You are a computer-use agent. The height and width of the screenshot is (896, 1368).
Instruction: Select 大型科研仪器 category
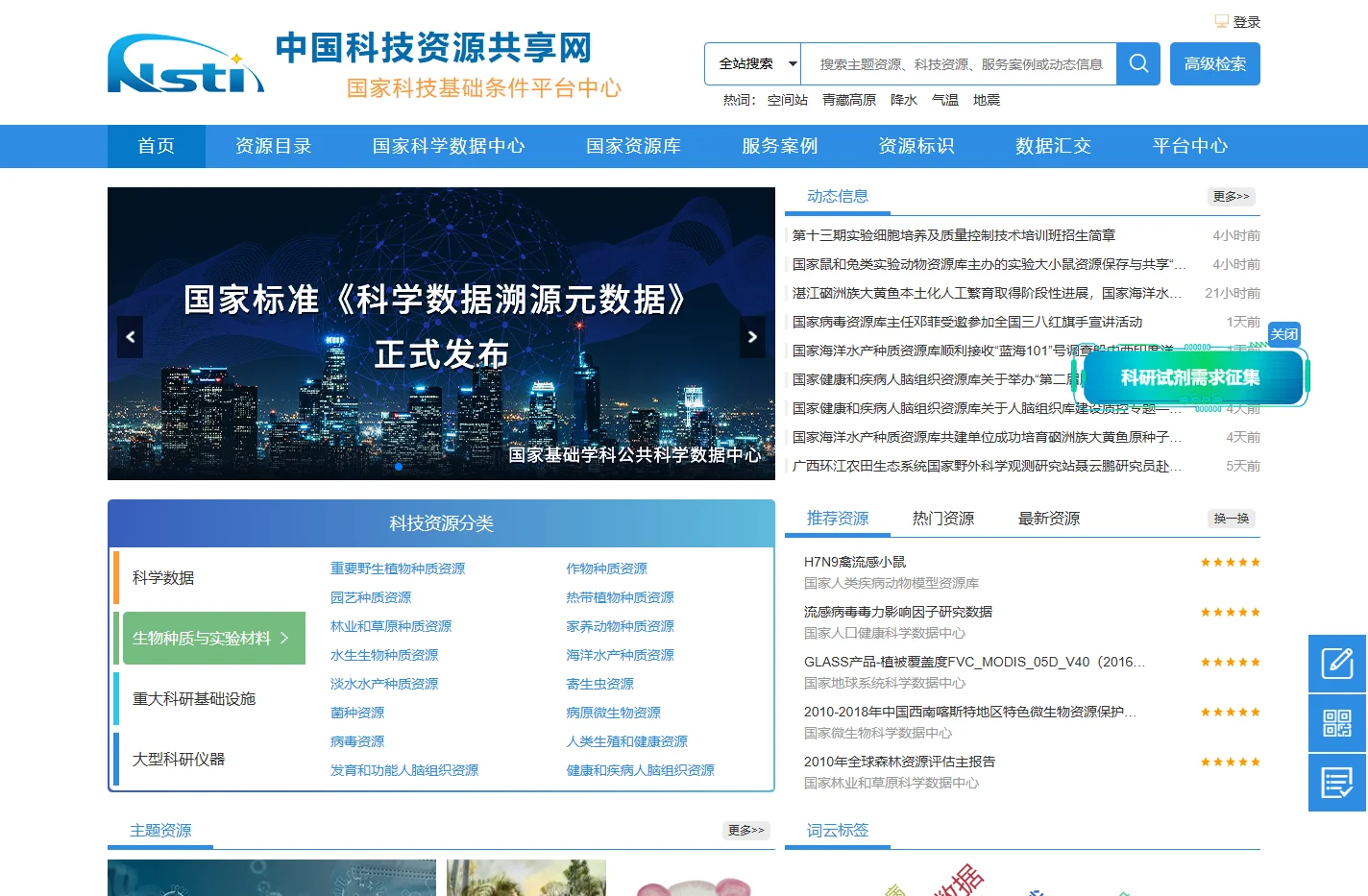(179, 760)
